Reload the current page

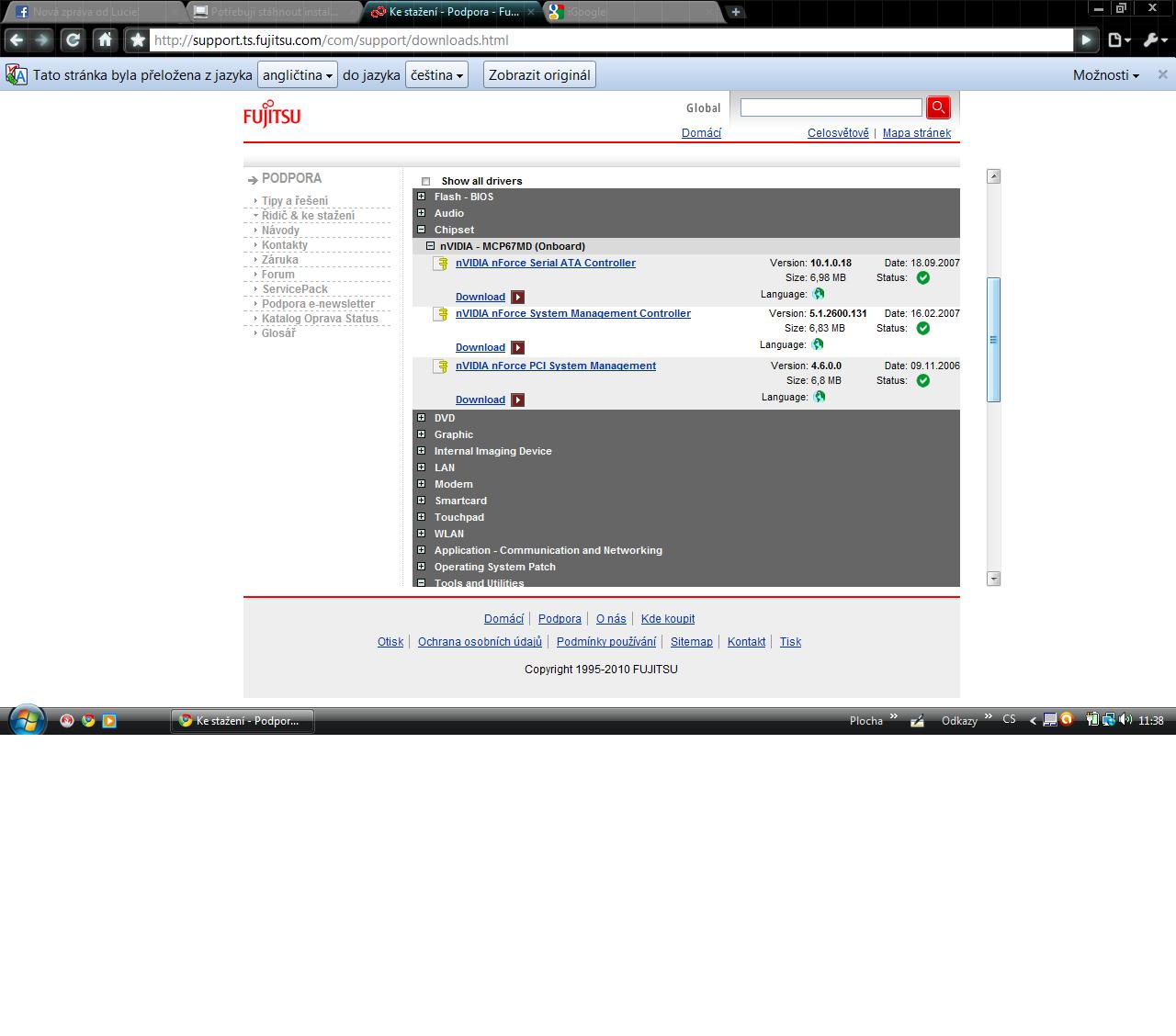(73, 40)
